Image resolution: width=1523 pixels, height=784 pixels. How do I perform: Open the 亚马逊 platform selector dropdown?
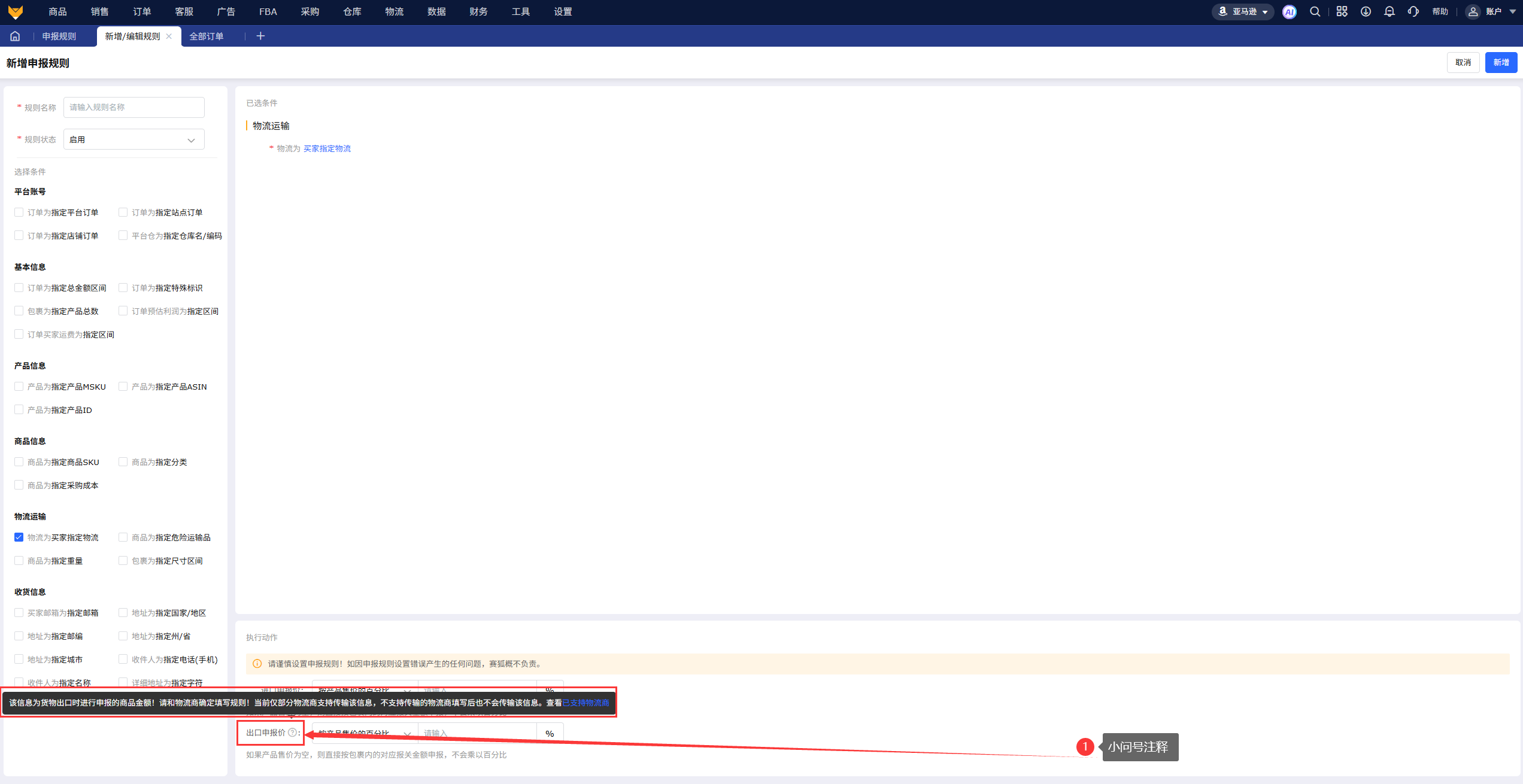click(x=1243, y=12)
